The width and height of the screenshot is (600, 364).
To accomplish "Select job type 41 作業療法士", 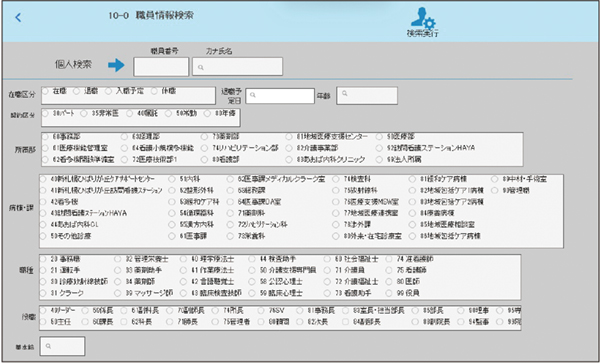I will pyautogui.click(x=183, y=270).
